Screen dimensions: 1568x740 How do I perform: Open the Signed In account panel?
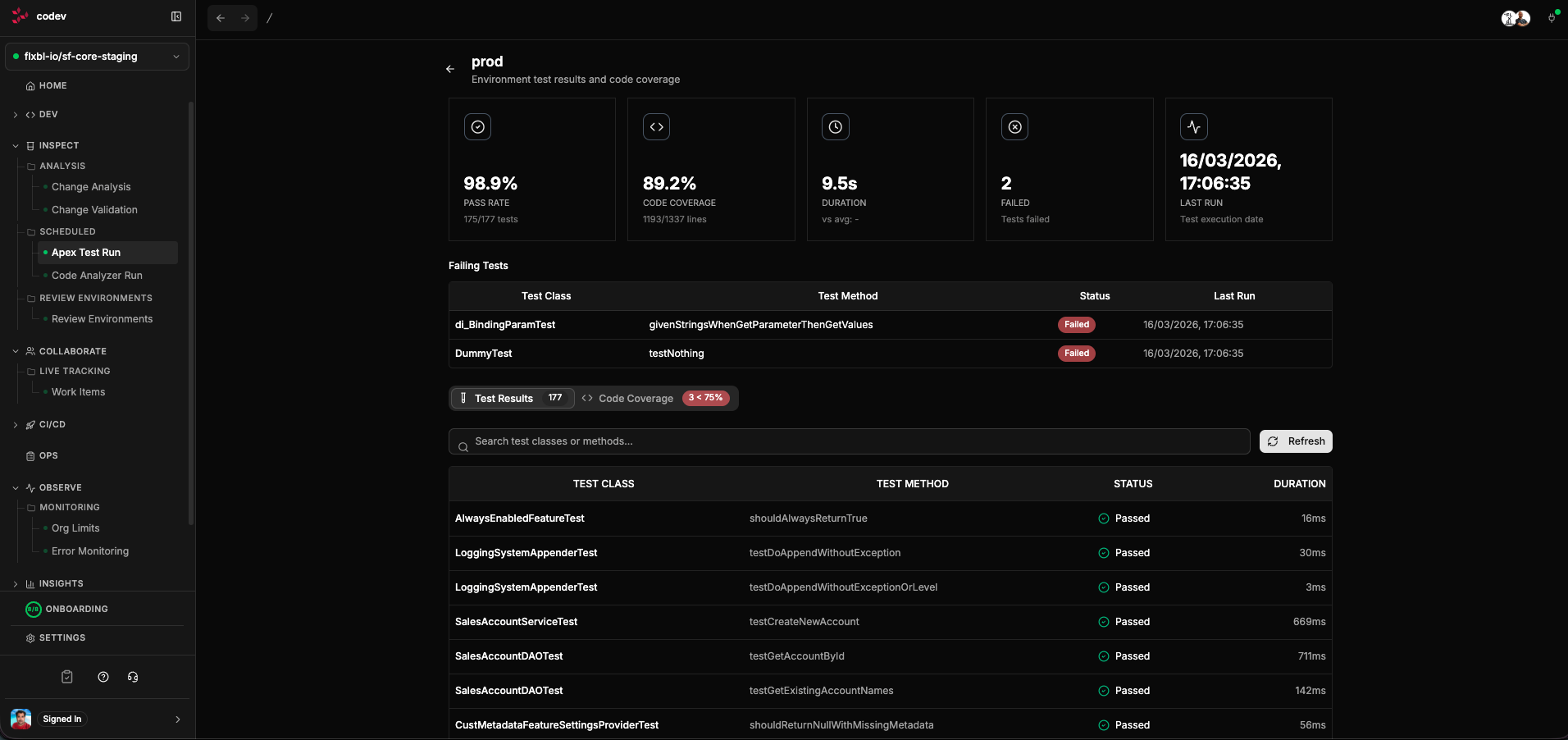(x=97, y=719)
